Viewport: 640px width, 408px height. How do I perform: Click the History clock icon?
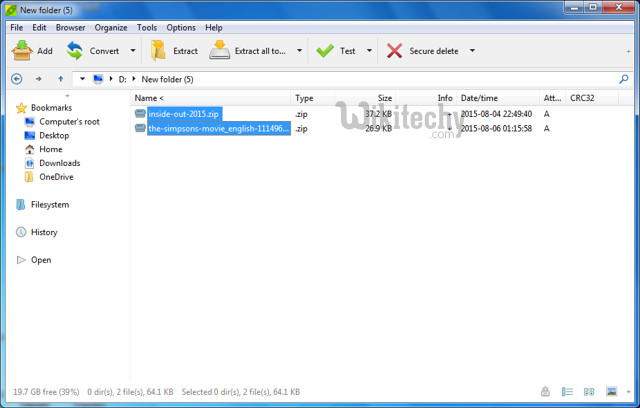point(21,232)
